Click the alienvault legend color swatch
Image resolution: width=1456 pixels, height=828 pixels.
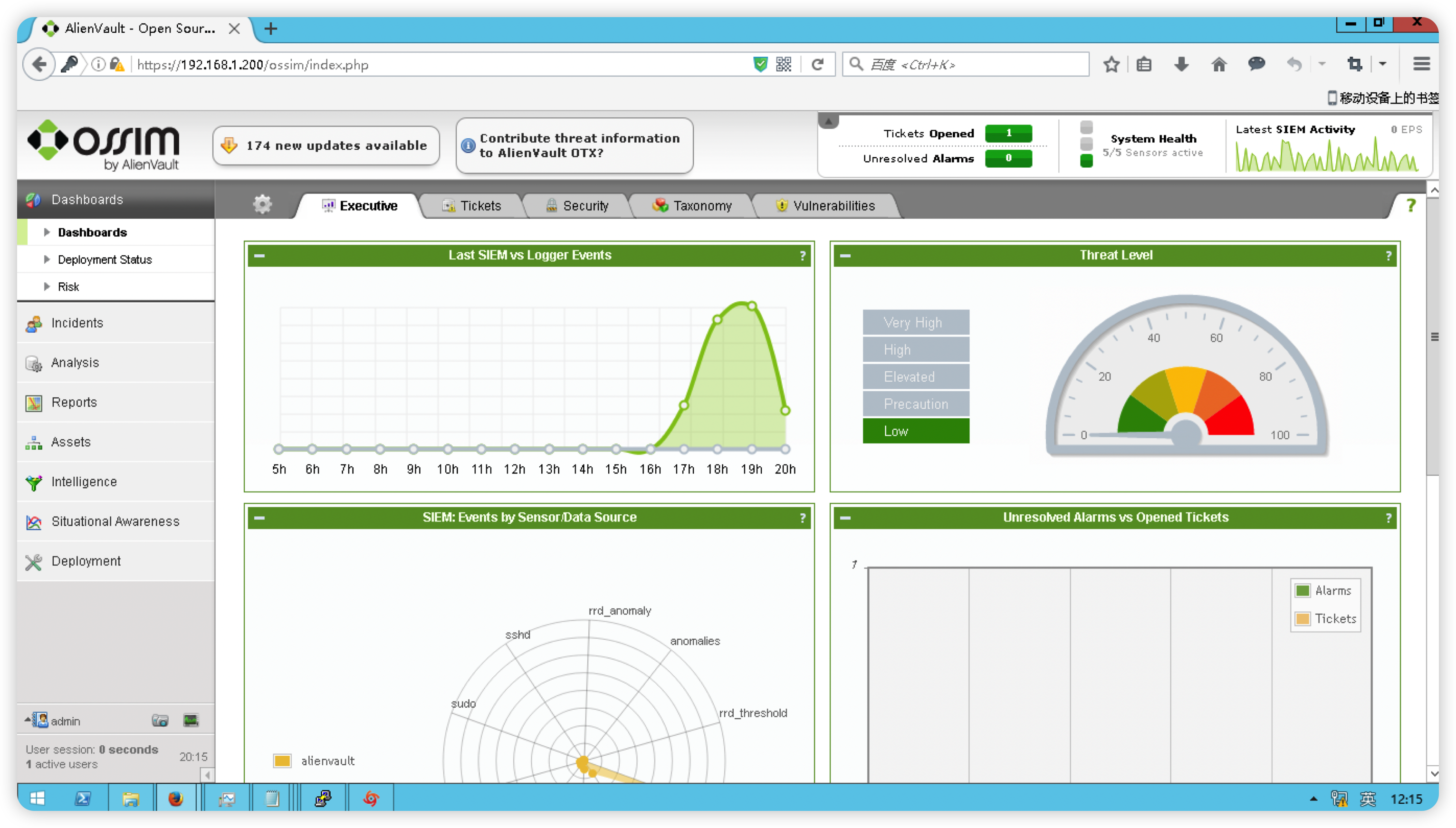click(x=282, y=761)
